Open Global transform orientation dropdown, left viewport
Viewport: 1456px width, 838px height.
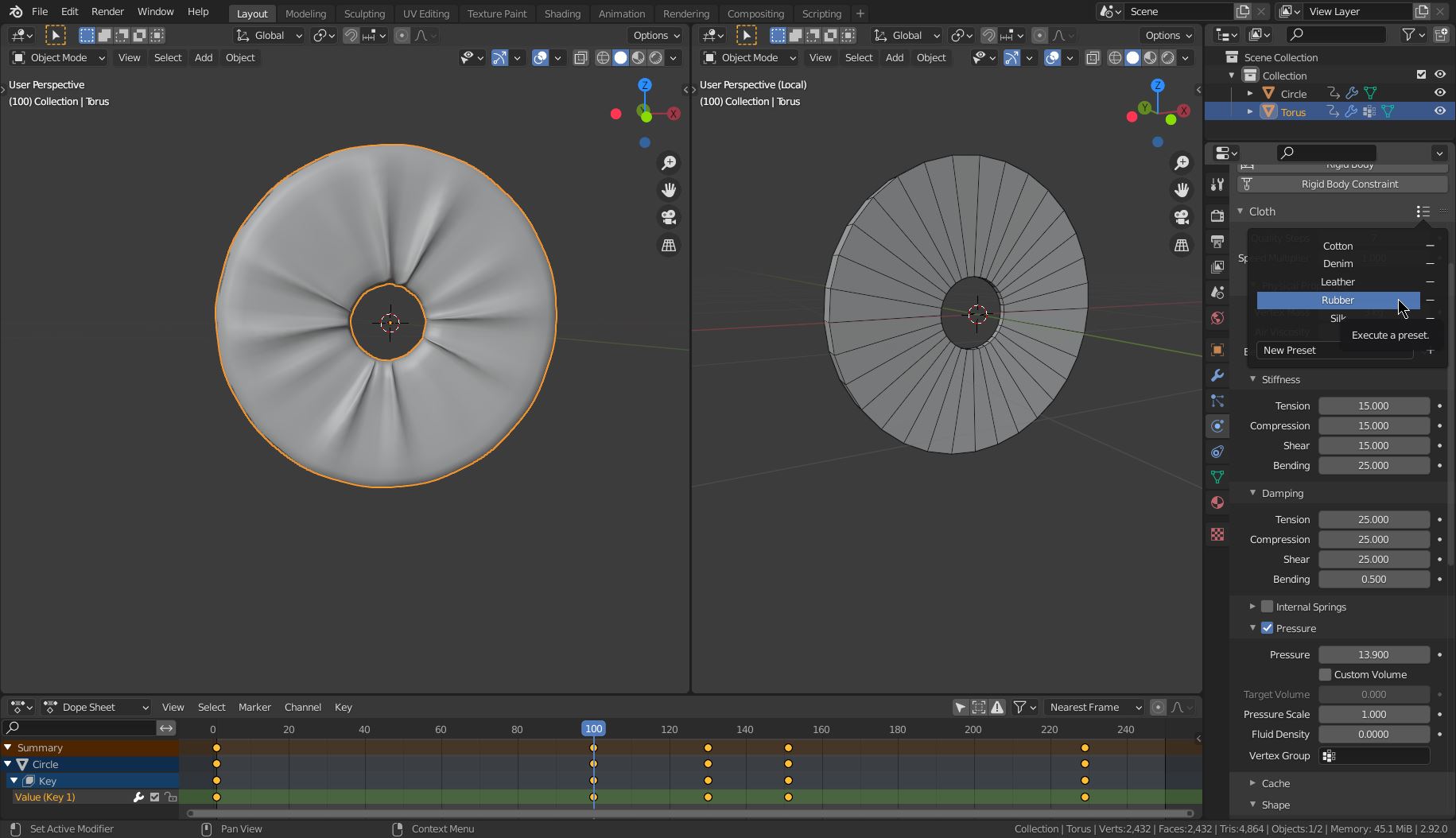coord(269,35)
